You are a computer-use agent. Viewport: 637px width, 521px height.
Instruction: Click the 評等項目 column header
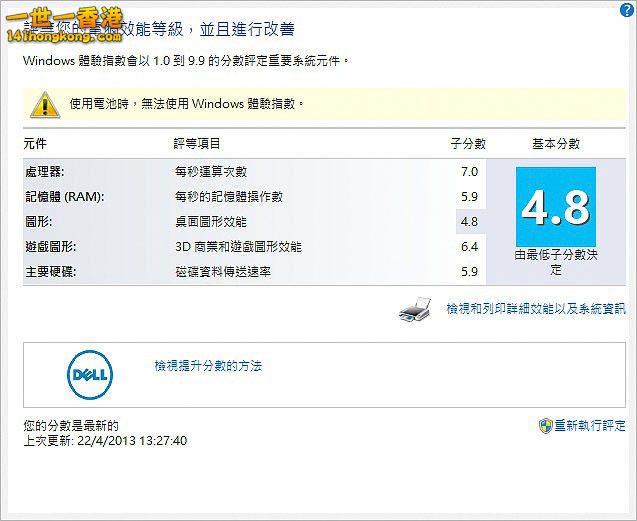click(x=197, y=144)
